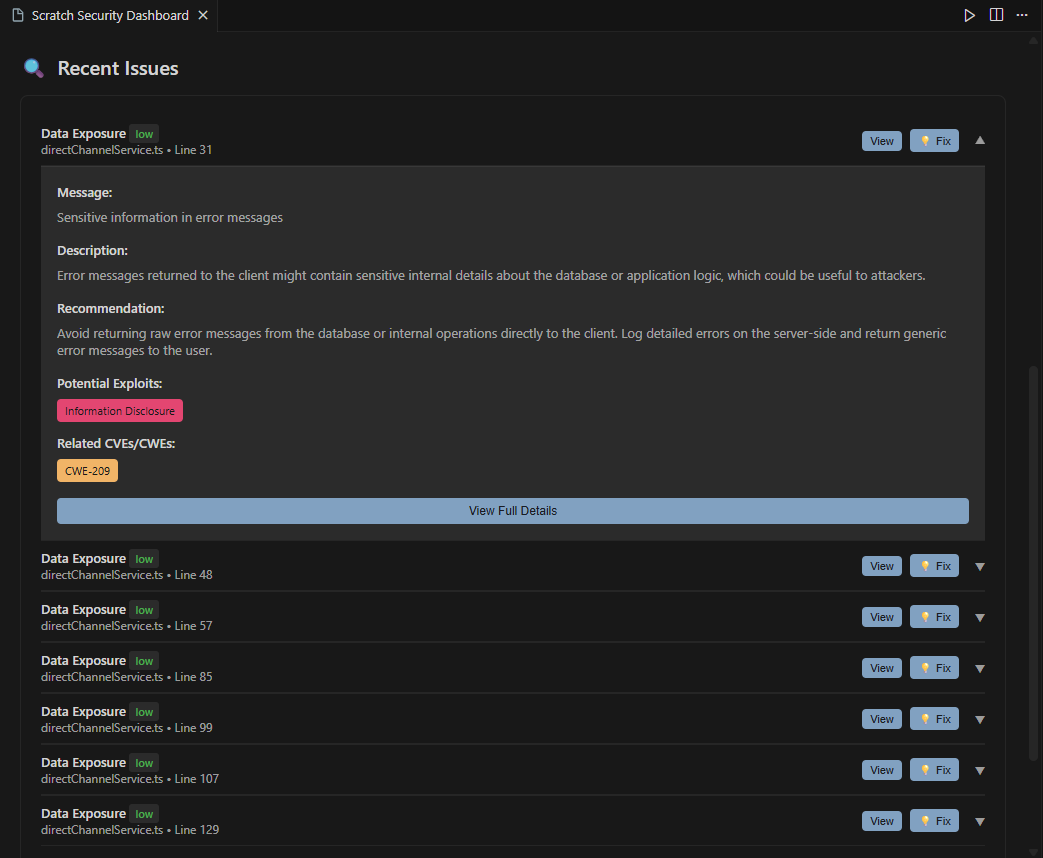Collapse the expanded Line 31 issue details

coord(979,140)
